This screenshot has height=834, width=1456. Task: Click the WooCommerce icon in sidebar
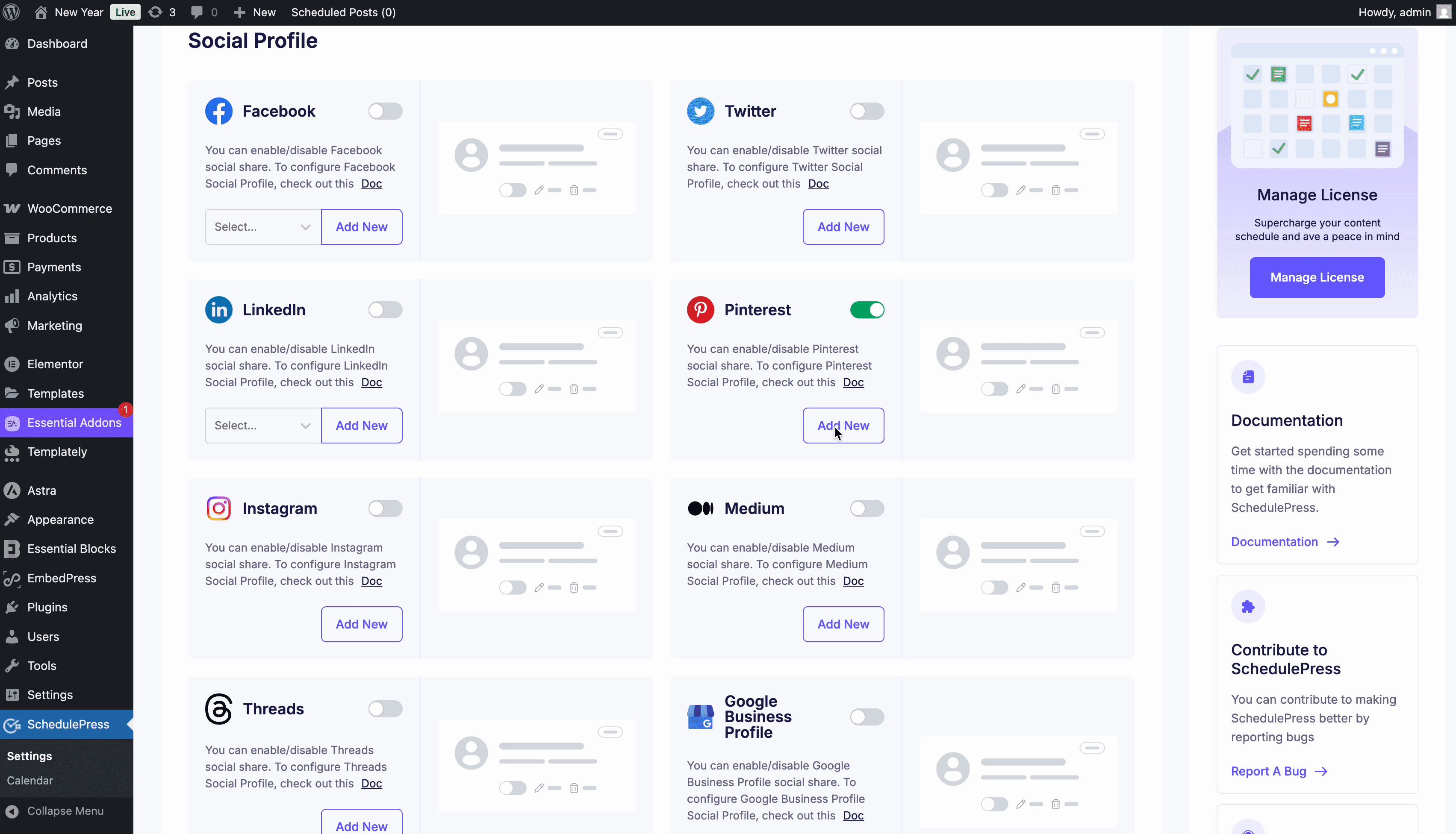tap(12, 208)
